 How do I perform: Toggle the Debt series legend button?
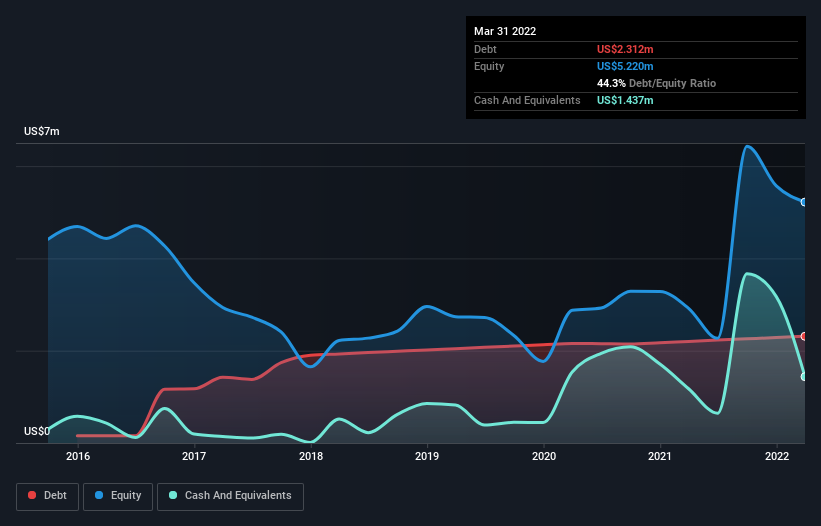point(48,496)
